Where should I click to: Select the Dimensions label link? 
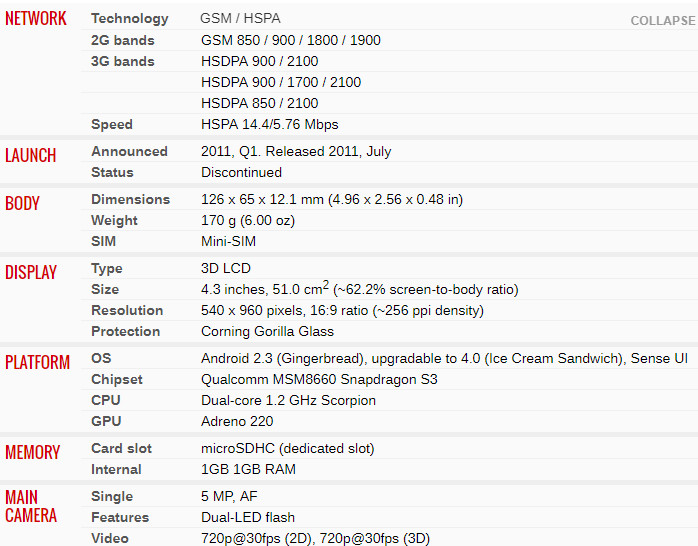[130, 200]
